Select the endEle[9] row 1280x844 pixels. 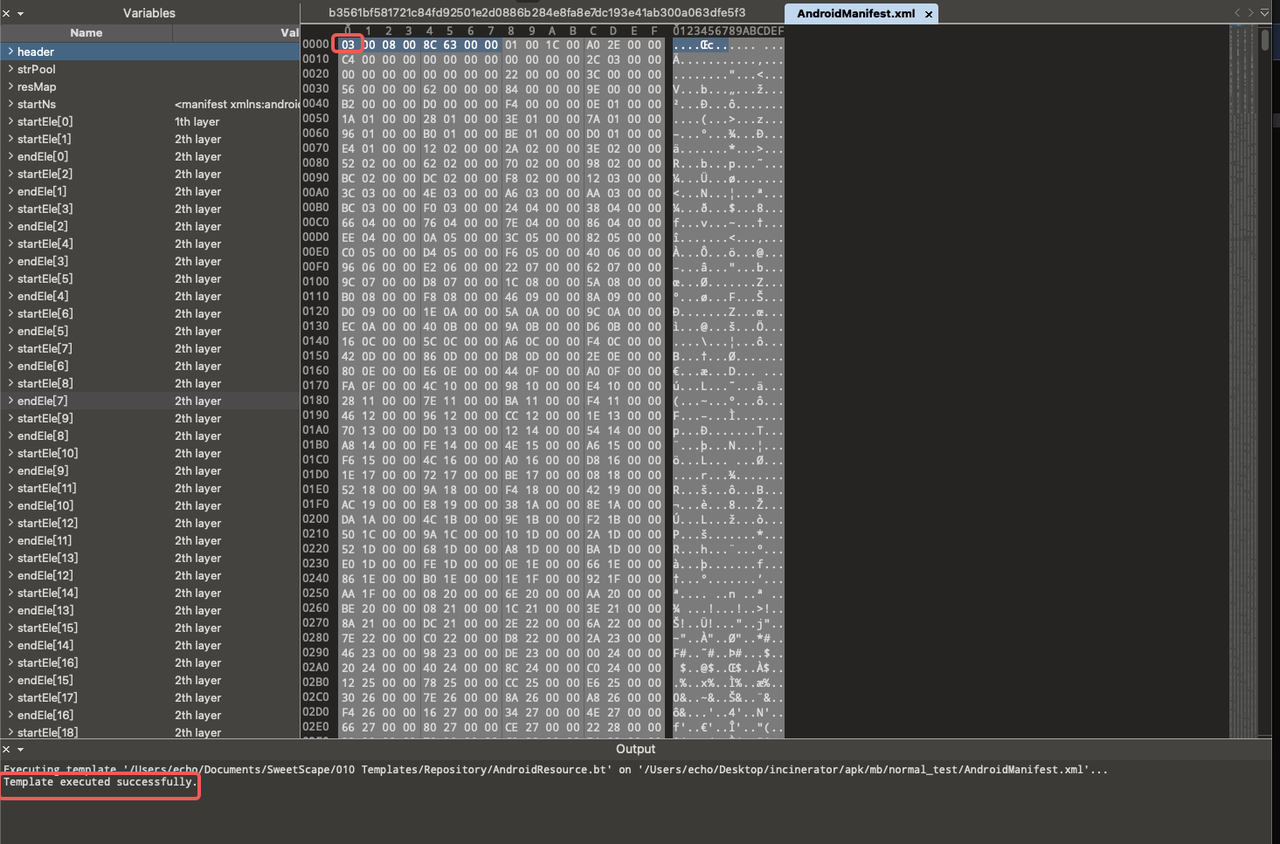(150, 471)
